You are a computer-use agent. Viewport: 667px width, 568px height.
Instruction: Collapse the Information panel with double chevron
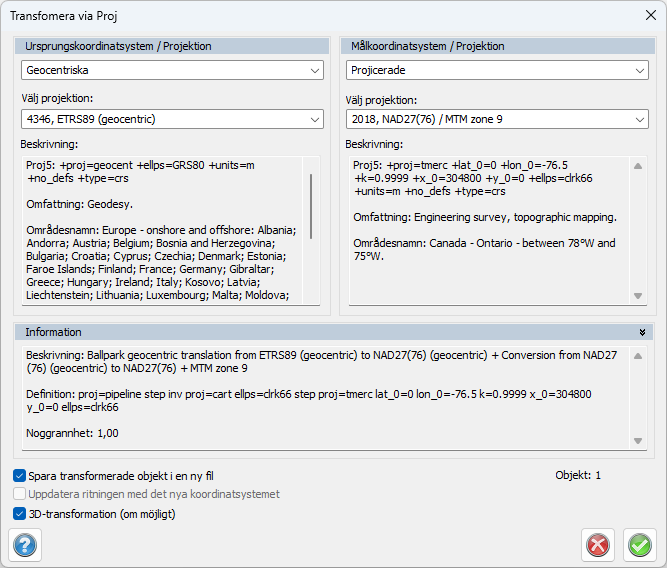pyautogui.click(x=643, y=332)
